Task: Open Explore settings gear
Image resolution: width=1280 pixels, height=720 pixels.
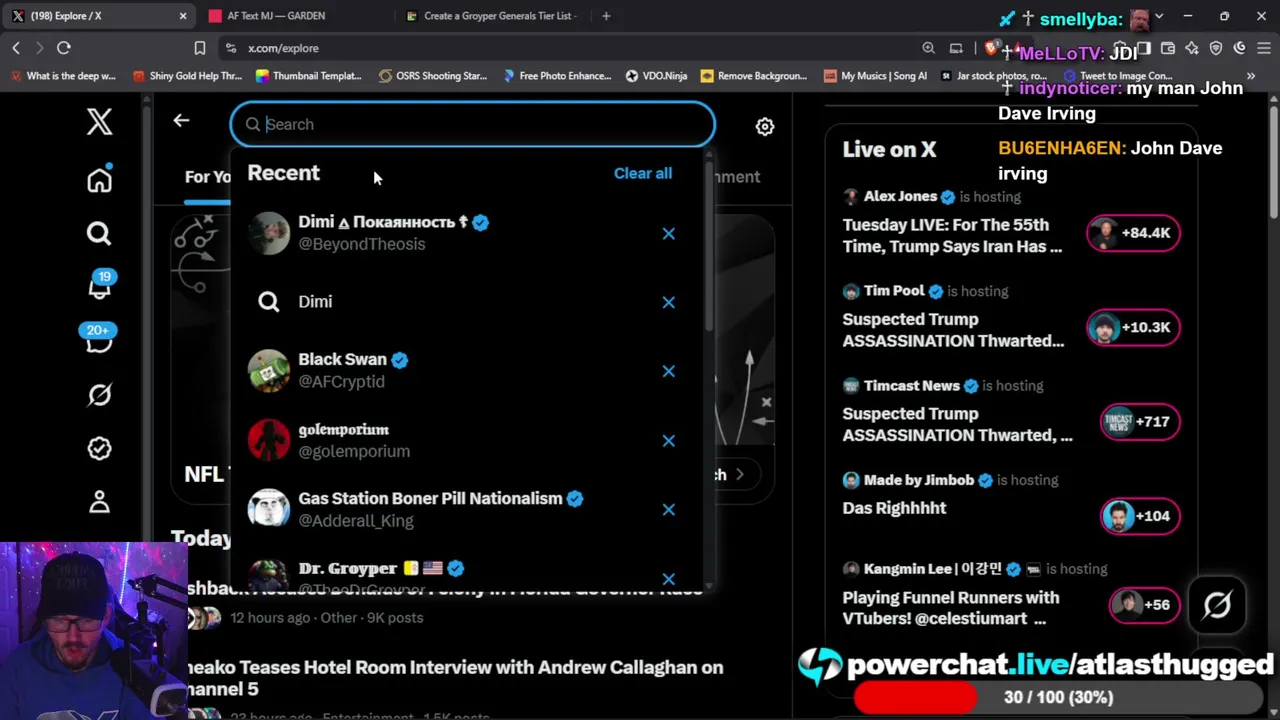Action: pos(765,127)
